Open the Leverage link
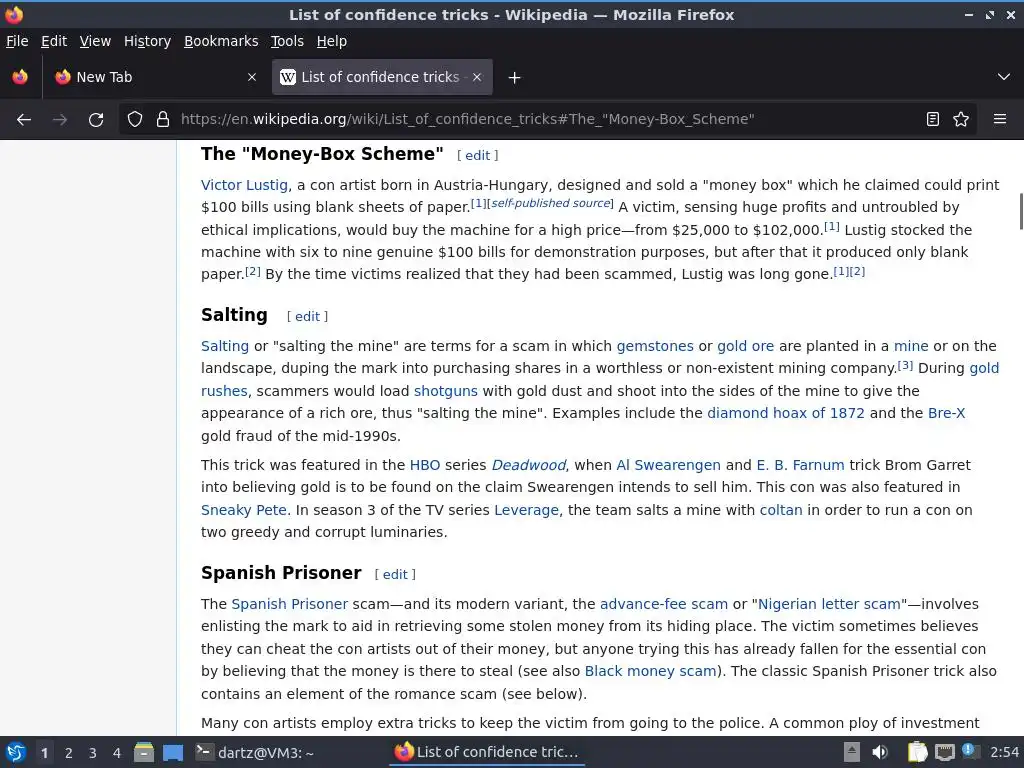Image resolution: width=1024 pixels, height=768 pixels. coord(526,510)
